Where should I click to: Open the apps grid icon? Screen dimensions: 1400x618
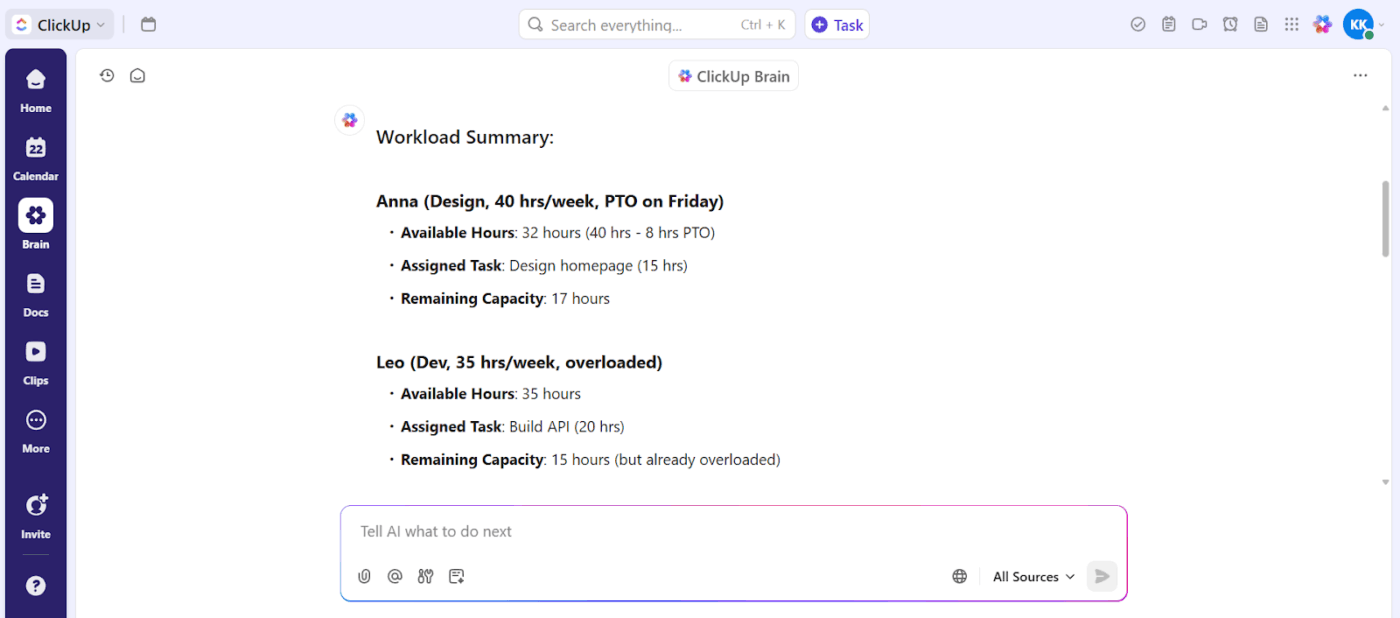(x=1292, y=25)
